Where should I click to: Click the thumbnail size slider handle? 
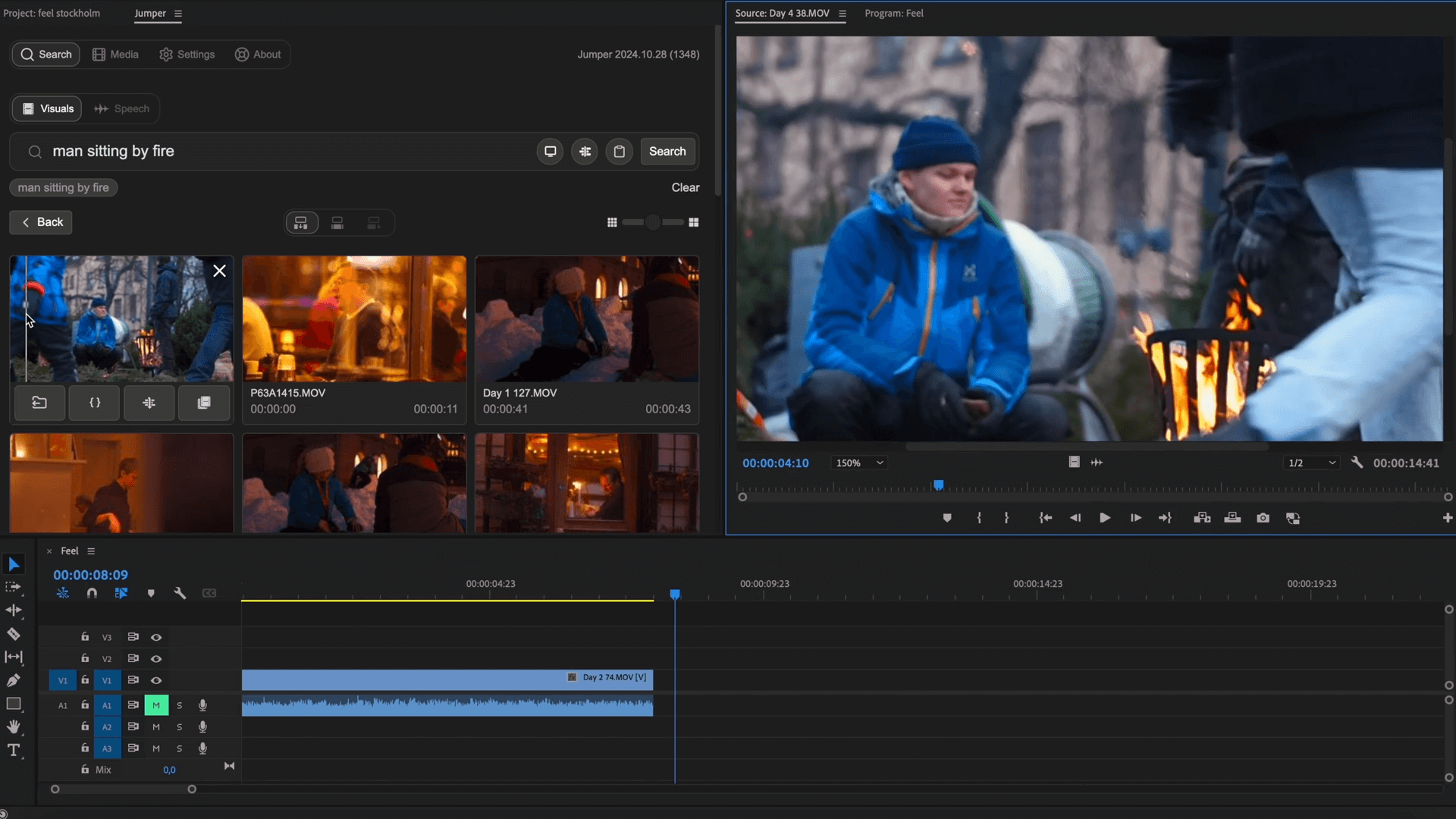coord(652,222)
